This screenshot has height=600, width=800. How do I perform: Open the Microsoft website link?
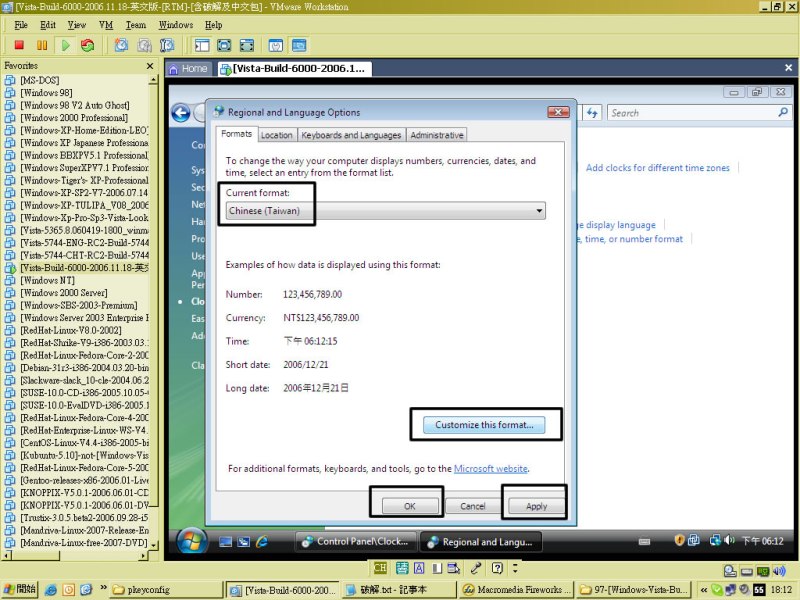click(x=491, y=469)
